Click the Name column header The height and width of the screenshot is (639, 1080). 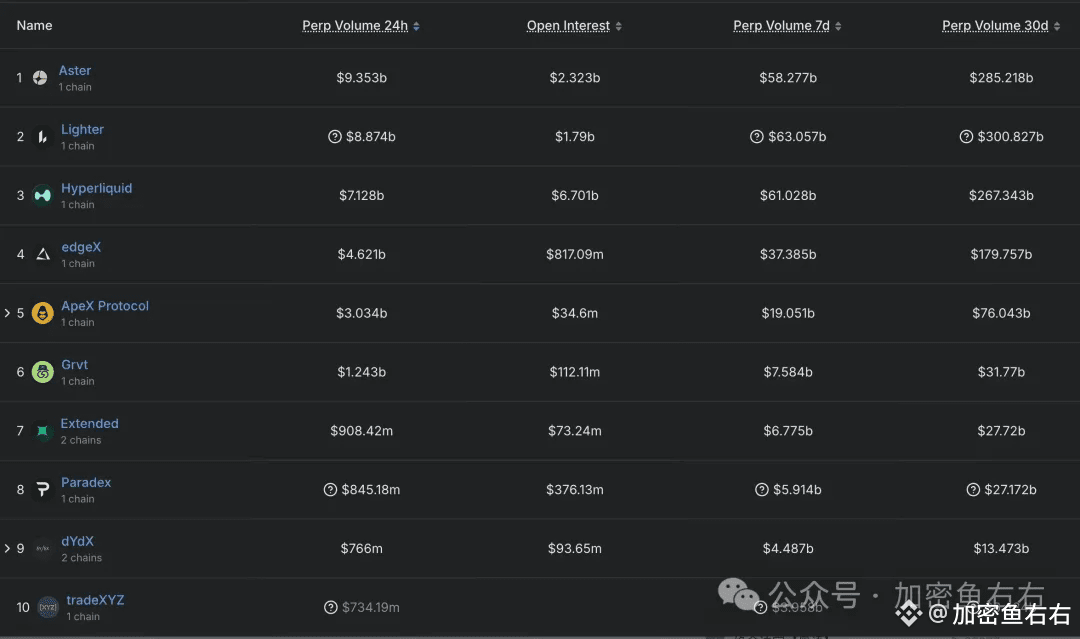click(x=34, y=25)
